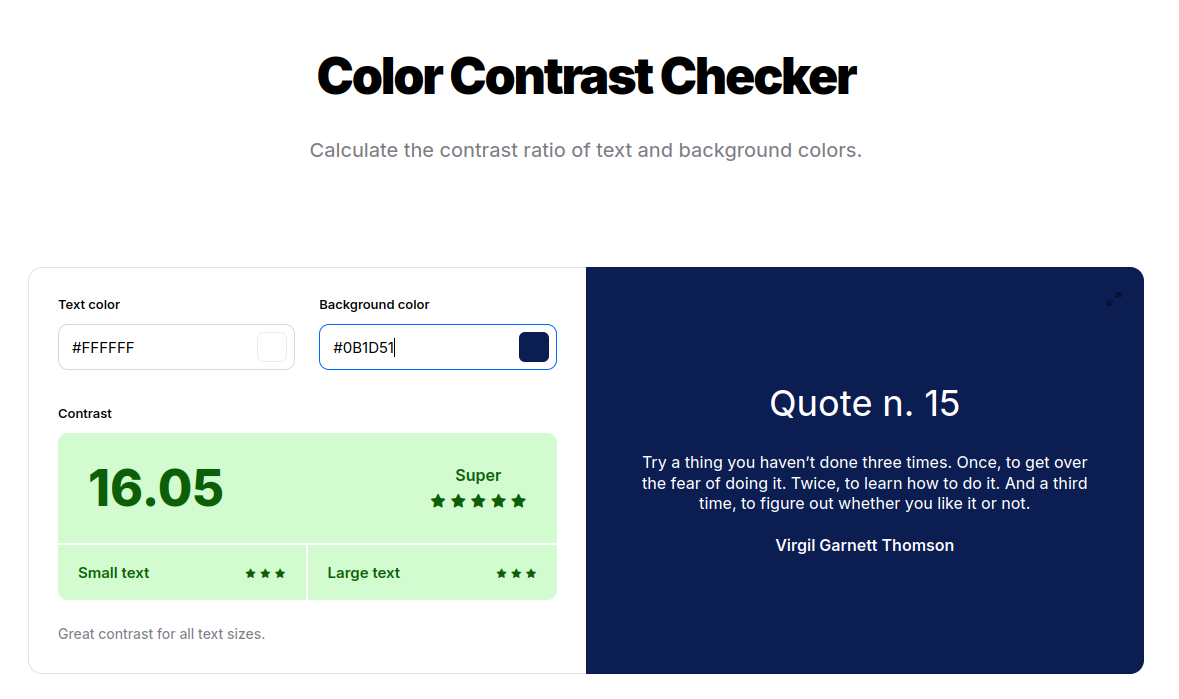Select the 16.05 contrast ratio value
This screenshot has height=699, width=1179.
(x=156, y=488)
